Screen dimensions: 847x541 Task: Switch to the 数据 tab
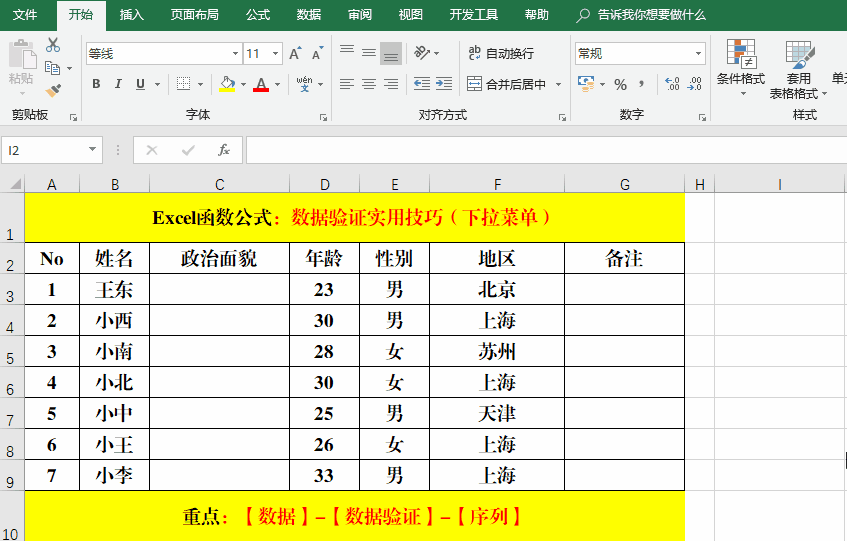[x=308, y=15]
